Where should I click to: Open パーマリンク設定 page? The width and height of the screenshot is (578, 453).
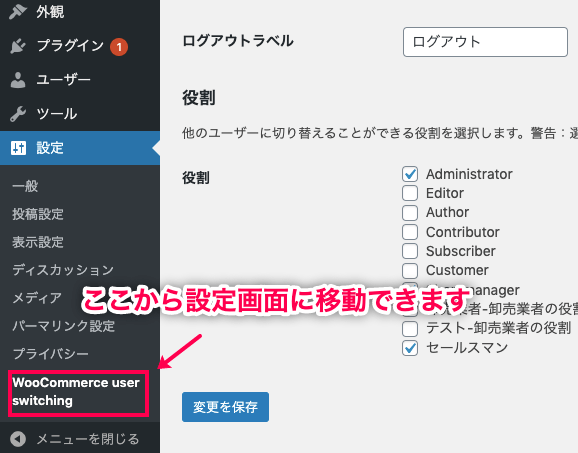[63, 326]
